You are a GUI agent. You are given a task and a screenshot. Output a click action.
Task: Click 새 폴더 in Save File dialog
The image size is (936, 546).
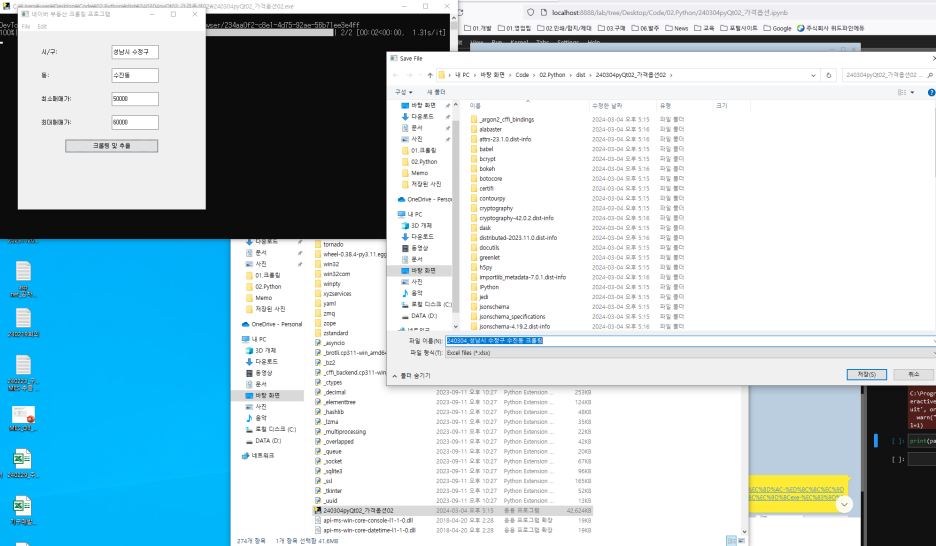click(x=436, y=92)
